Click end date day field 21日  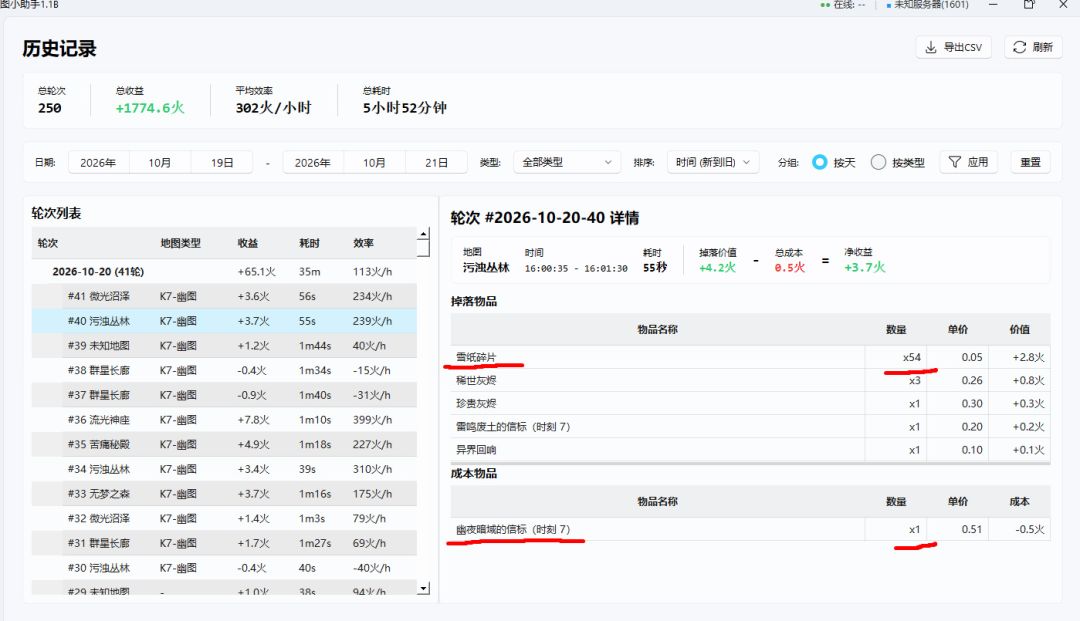[436, 162]
